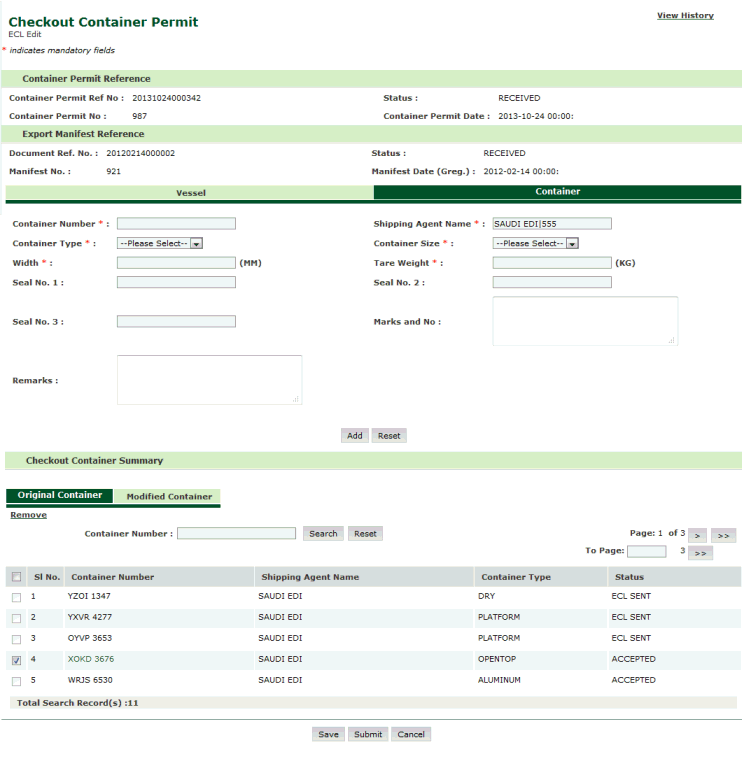Uncheck the XOKD 3676 row checkbox
The width and height of the screenshot is (742, 758).
pyautogui.click(x=16, y=660)
